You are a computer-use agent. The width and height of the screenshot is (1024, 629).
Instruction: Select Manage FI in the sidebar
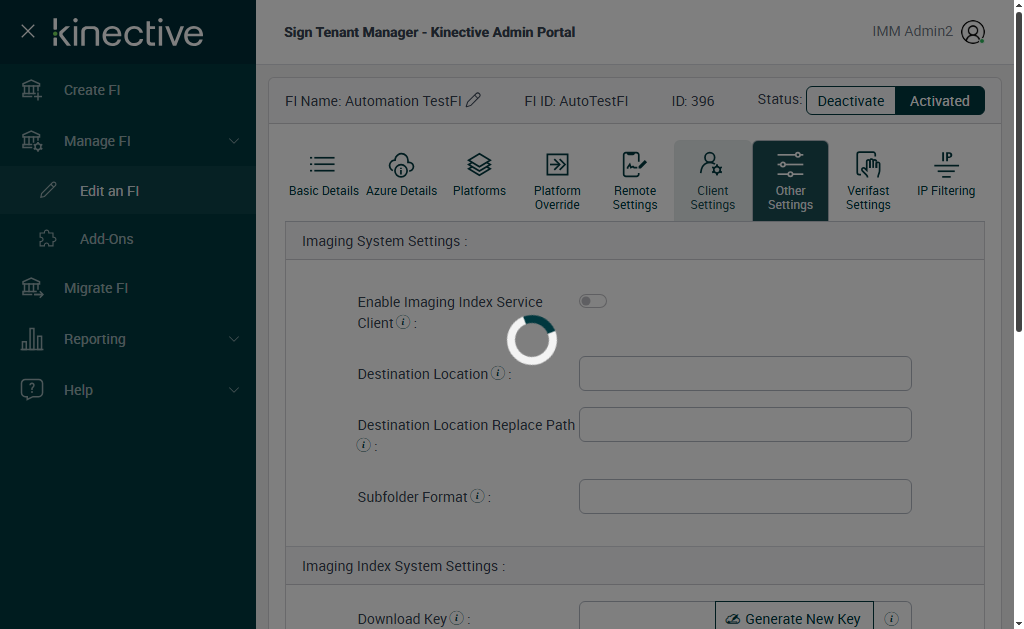(97, 141)
